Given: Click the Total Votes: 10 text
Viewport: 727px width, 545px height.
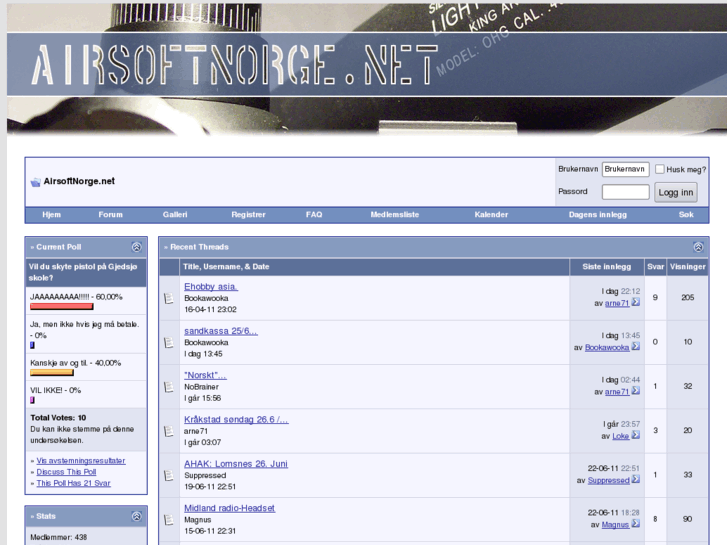Looking at the screenshot, I should coord(58,417).
